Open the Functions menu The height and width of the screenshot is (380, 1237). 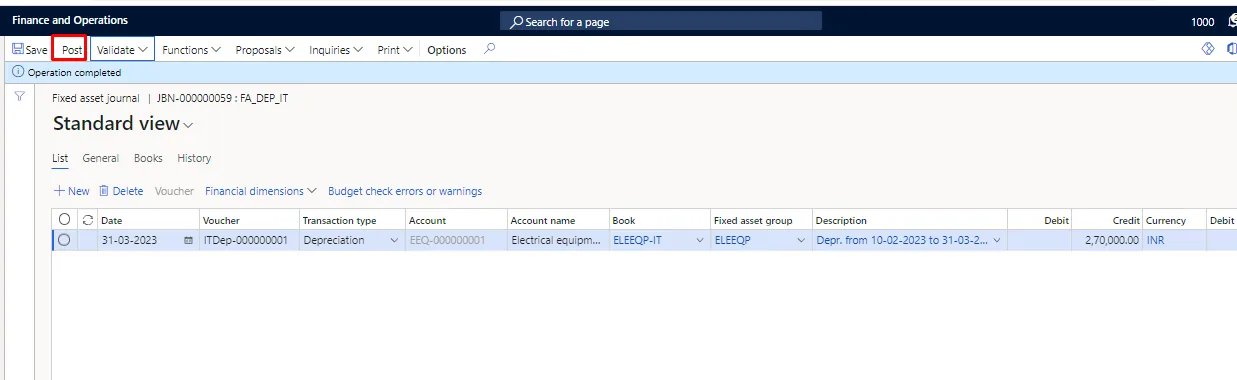tap(191, 50)
